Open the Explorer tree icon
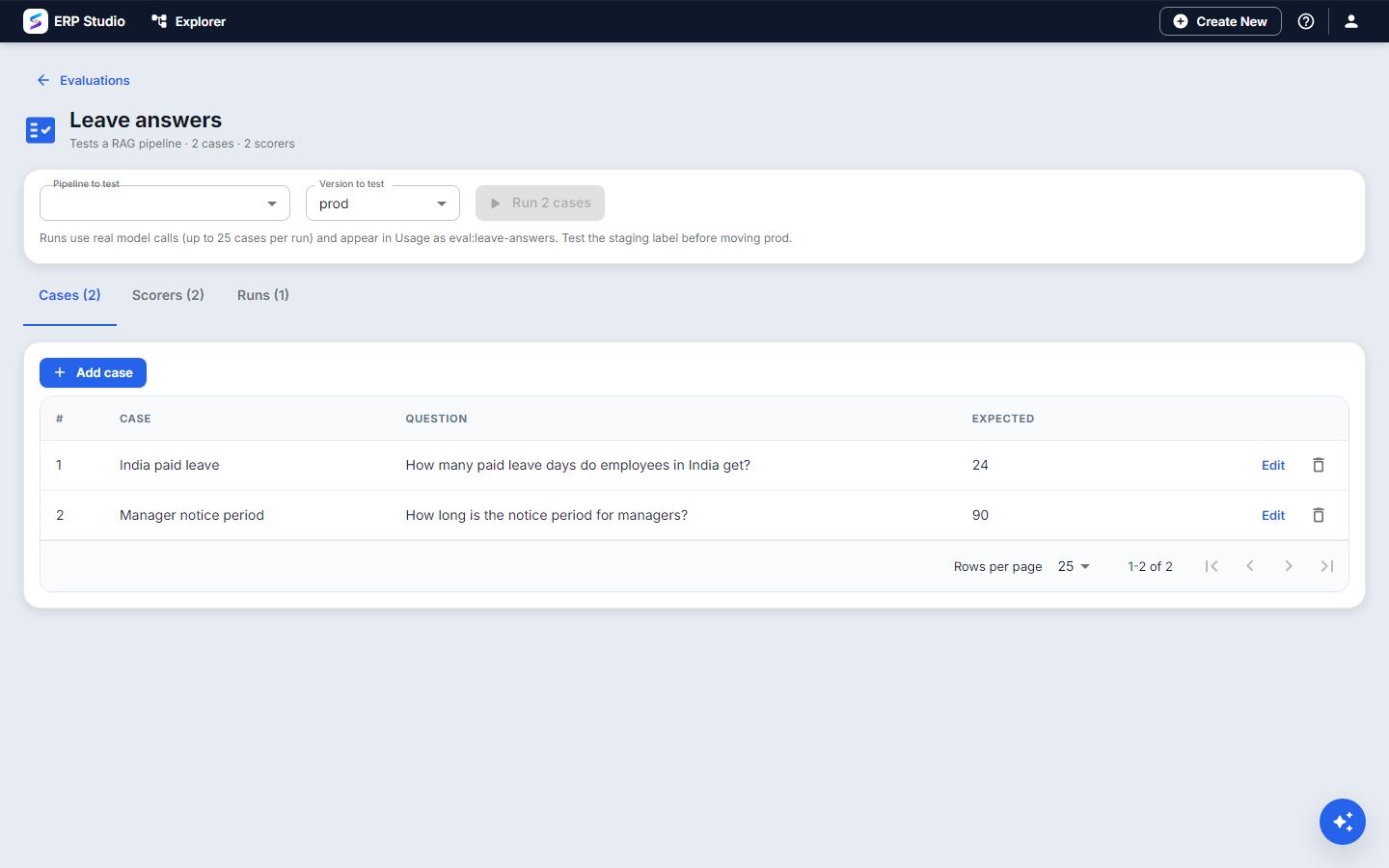 coord(159,21)
